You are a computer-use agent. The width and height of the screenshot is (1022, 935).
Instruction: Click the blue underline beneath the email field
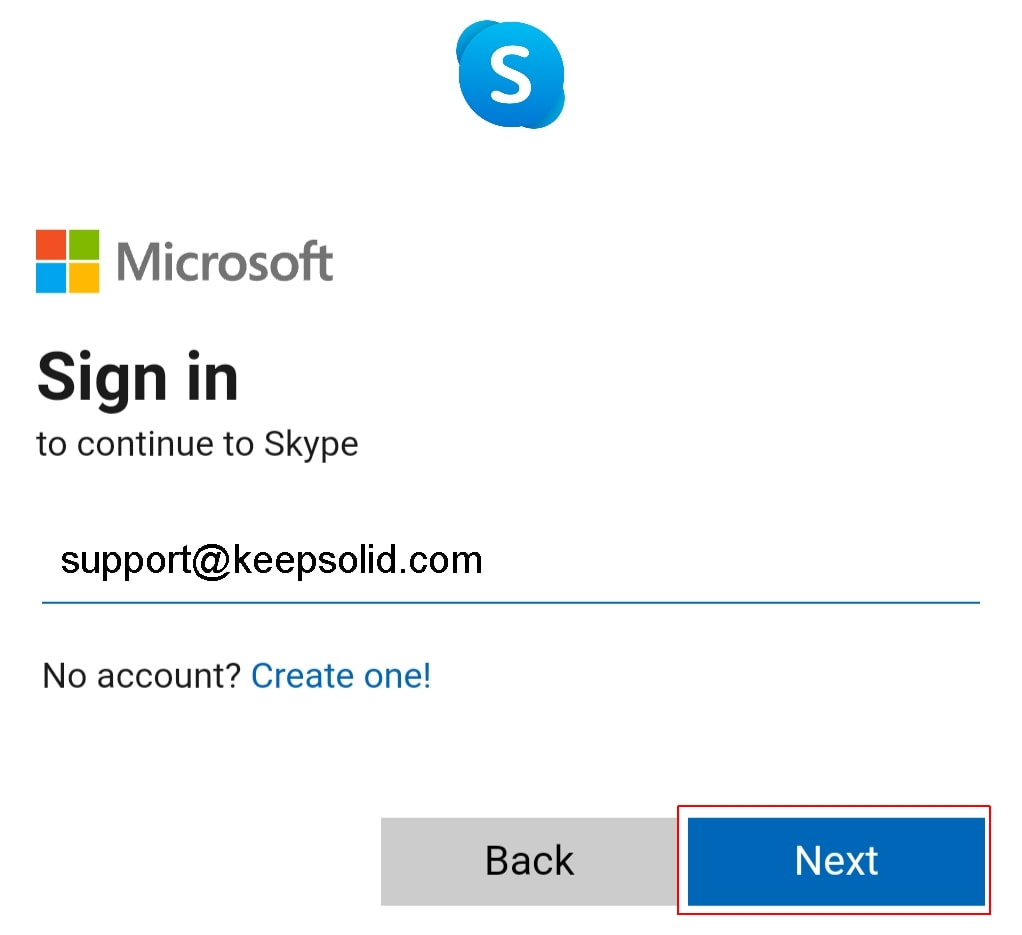(x=510, y=603)
